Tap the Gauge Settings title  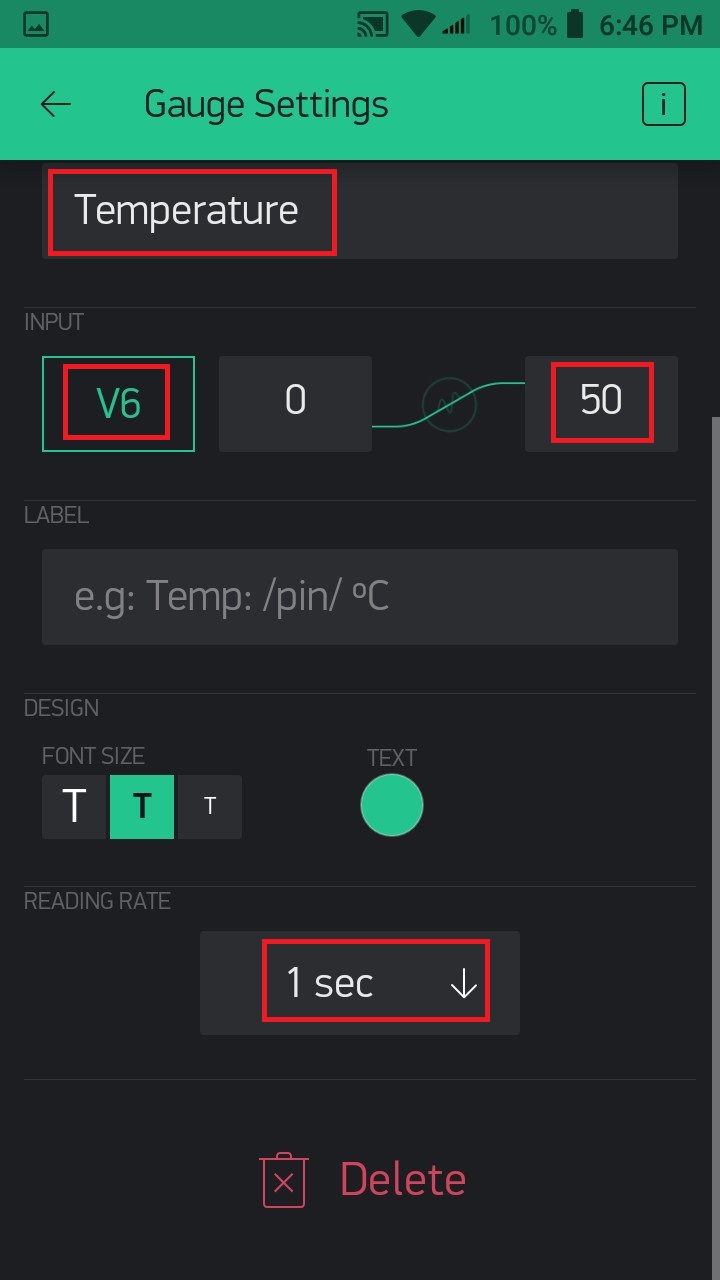click(266, 104)
